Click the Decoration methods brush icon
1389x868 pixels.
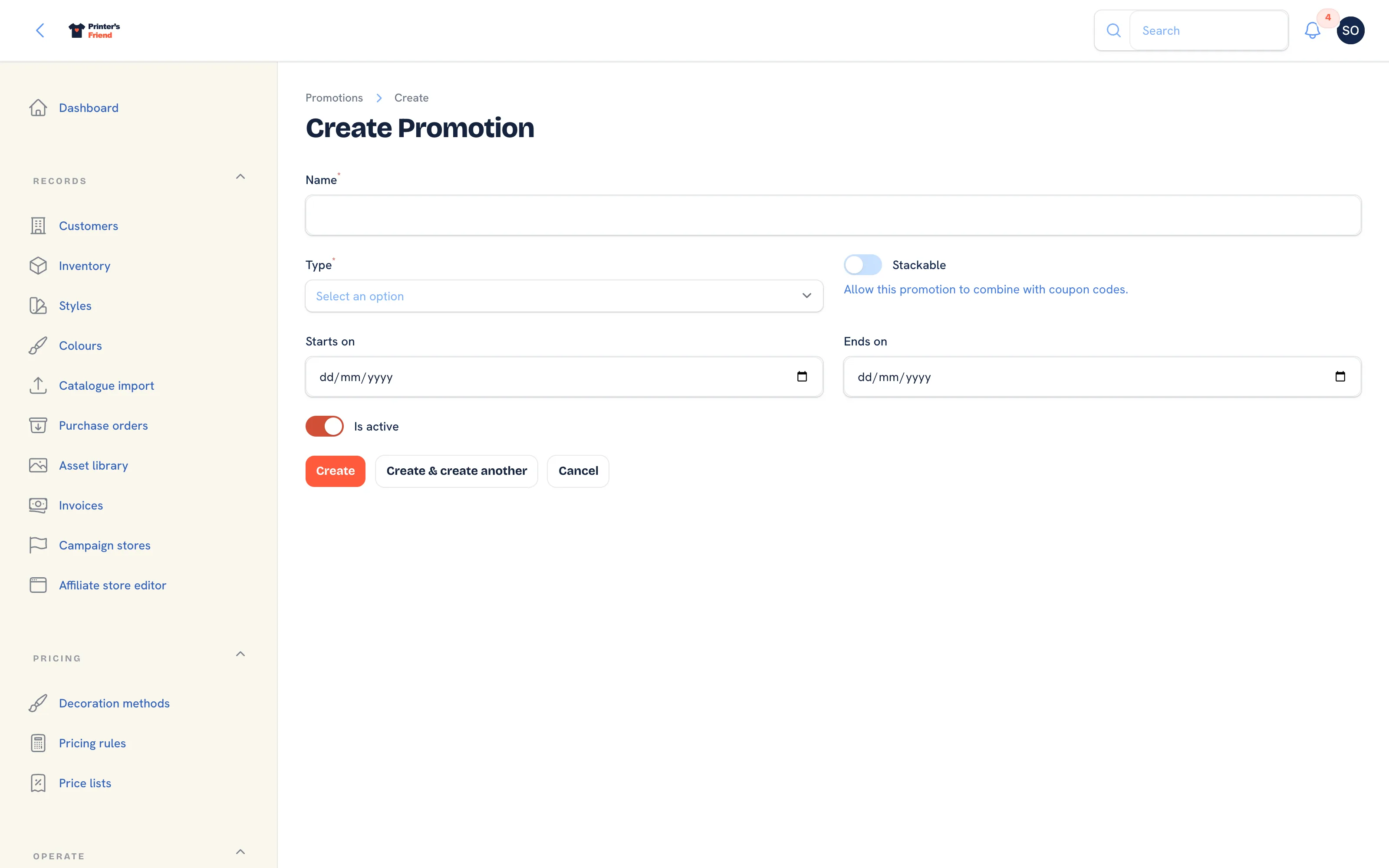coord(39,703)
